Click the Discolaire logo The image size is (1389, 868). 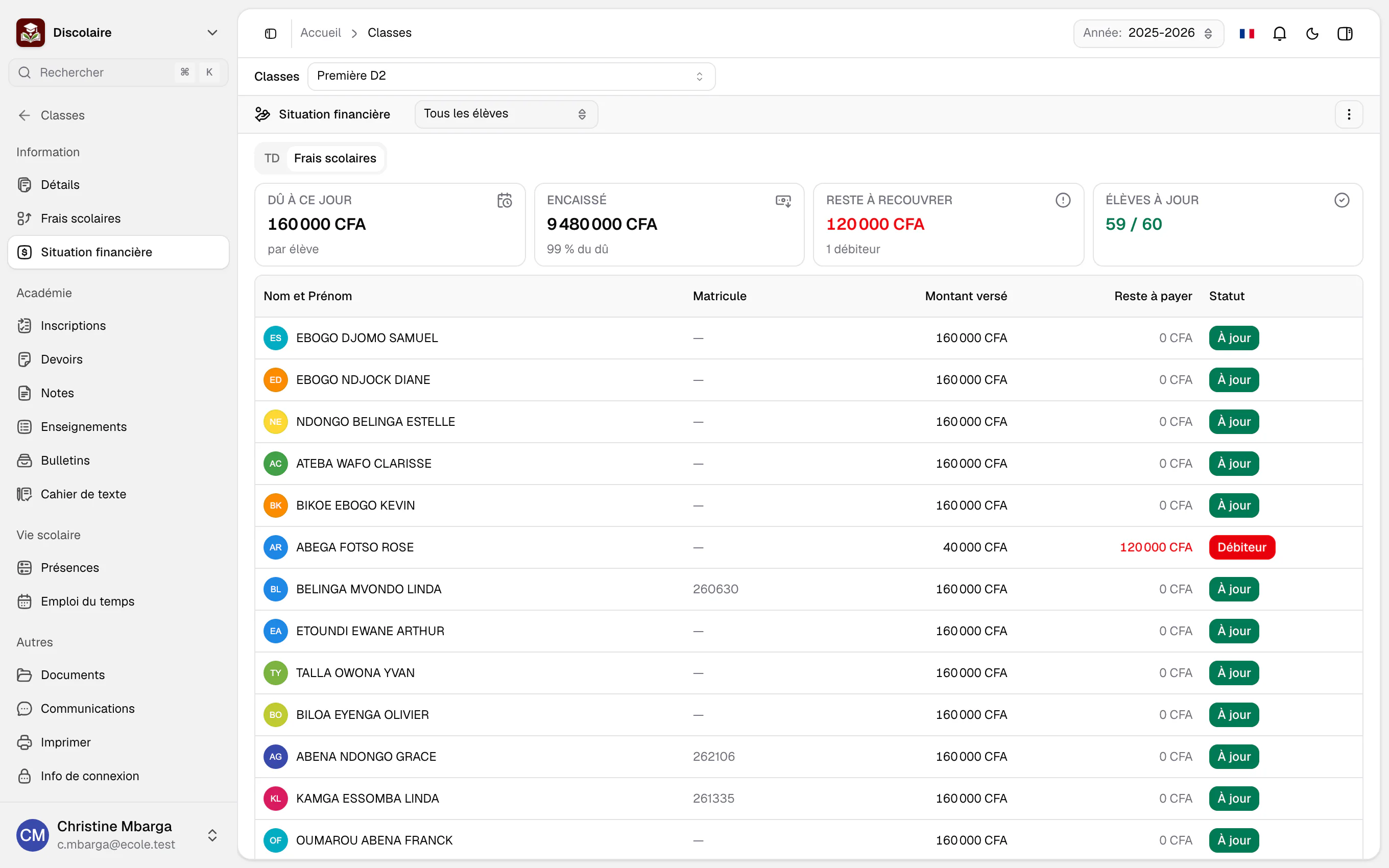(x=31, y=33)
